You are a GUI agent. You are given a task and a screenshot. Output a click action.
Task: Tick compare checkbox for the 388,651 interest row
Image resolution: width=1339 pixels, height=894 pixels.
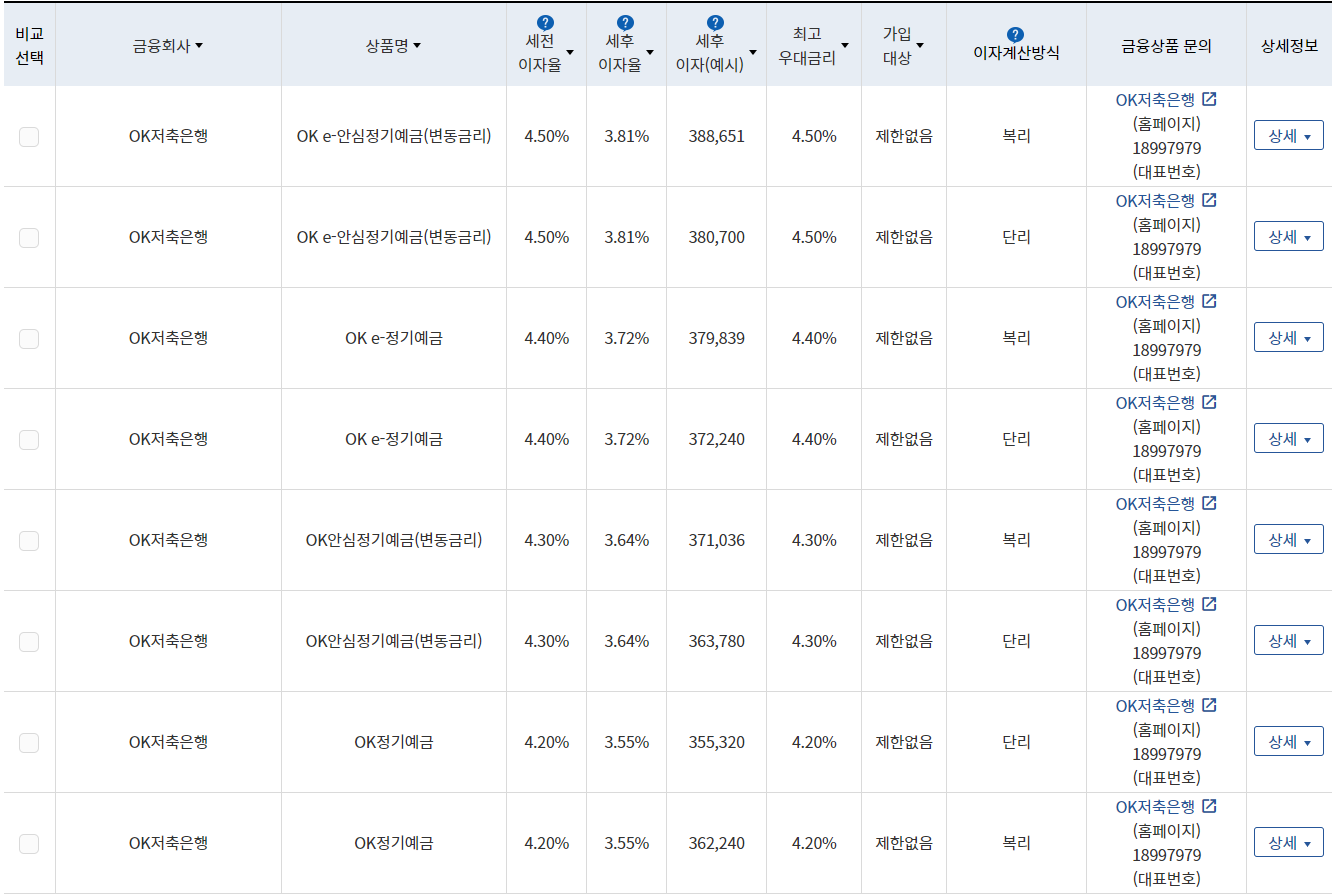click(29, 137)
